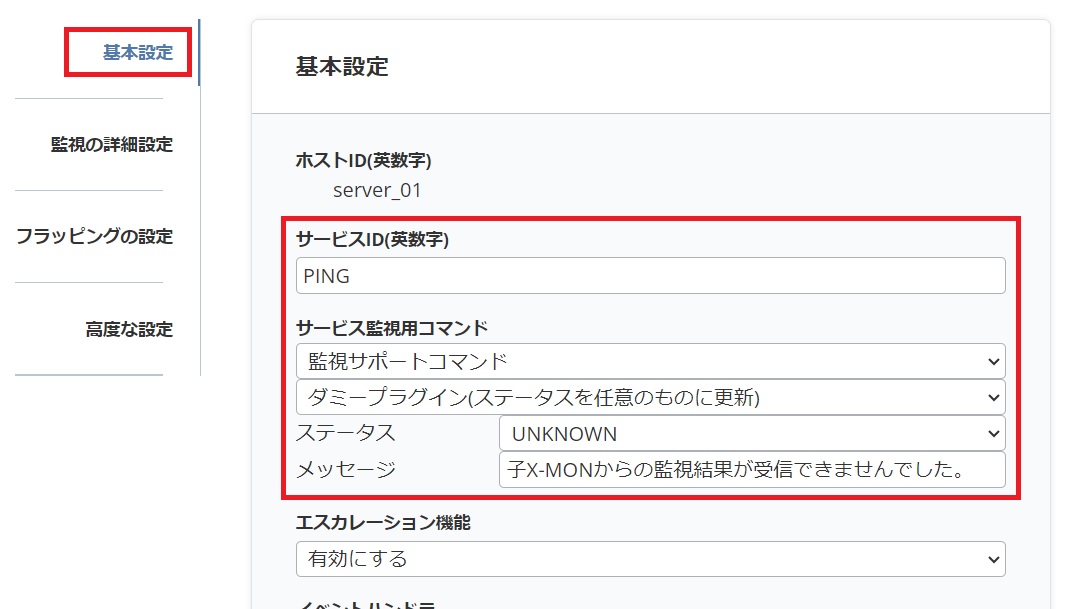The width and height of the screenshot is (1073, 609).
Task: Select the フラッピングの設定 section
Action: (x=96, y=235)
